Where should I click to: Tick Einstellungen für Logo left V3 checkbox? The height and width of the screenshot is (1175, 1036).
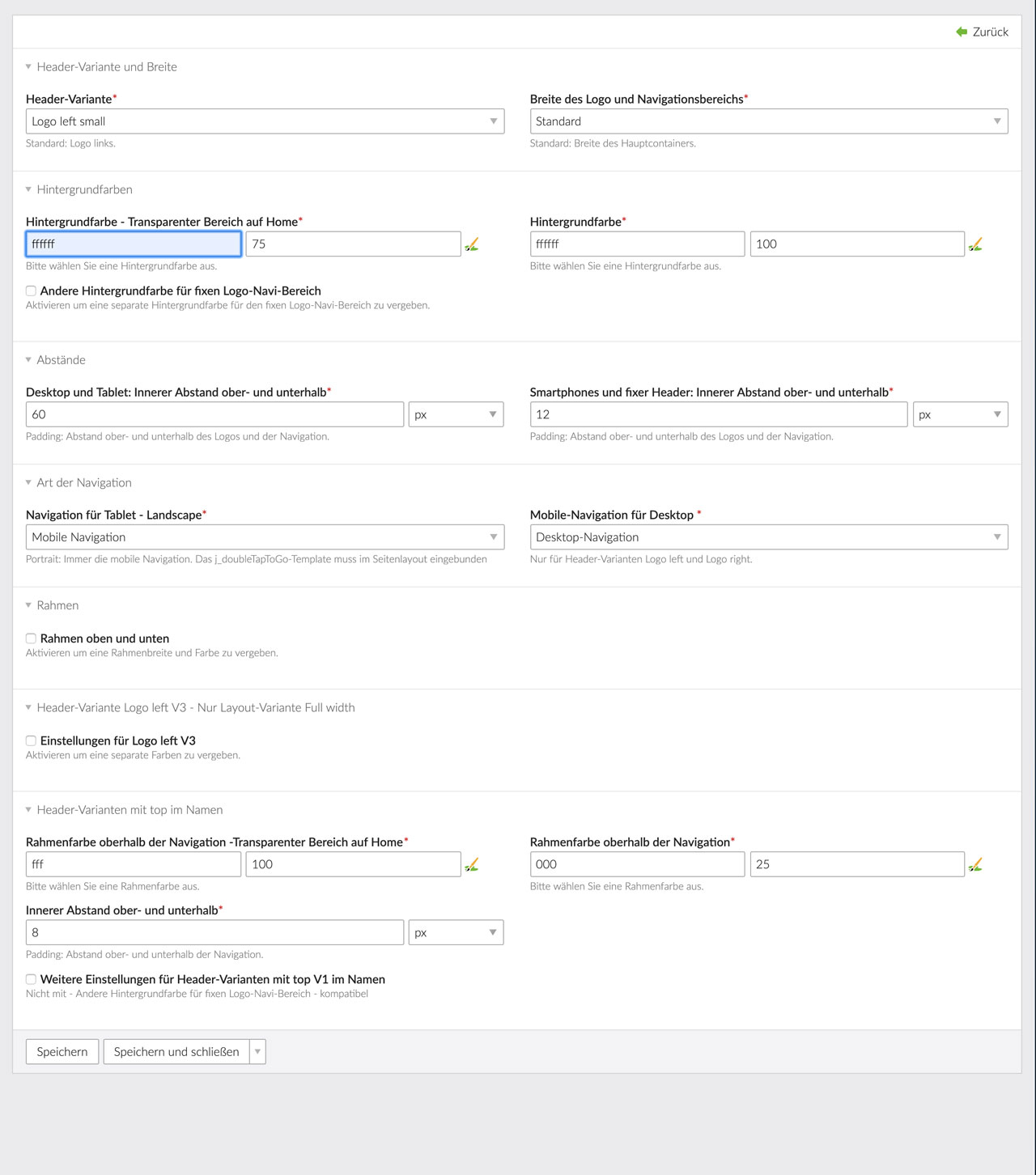31,740
